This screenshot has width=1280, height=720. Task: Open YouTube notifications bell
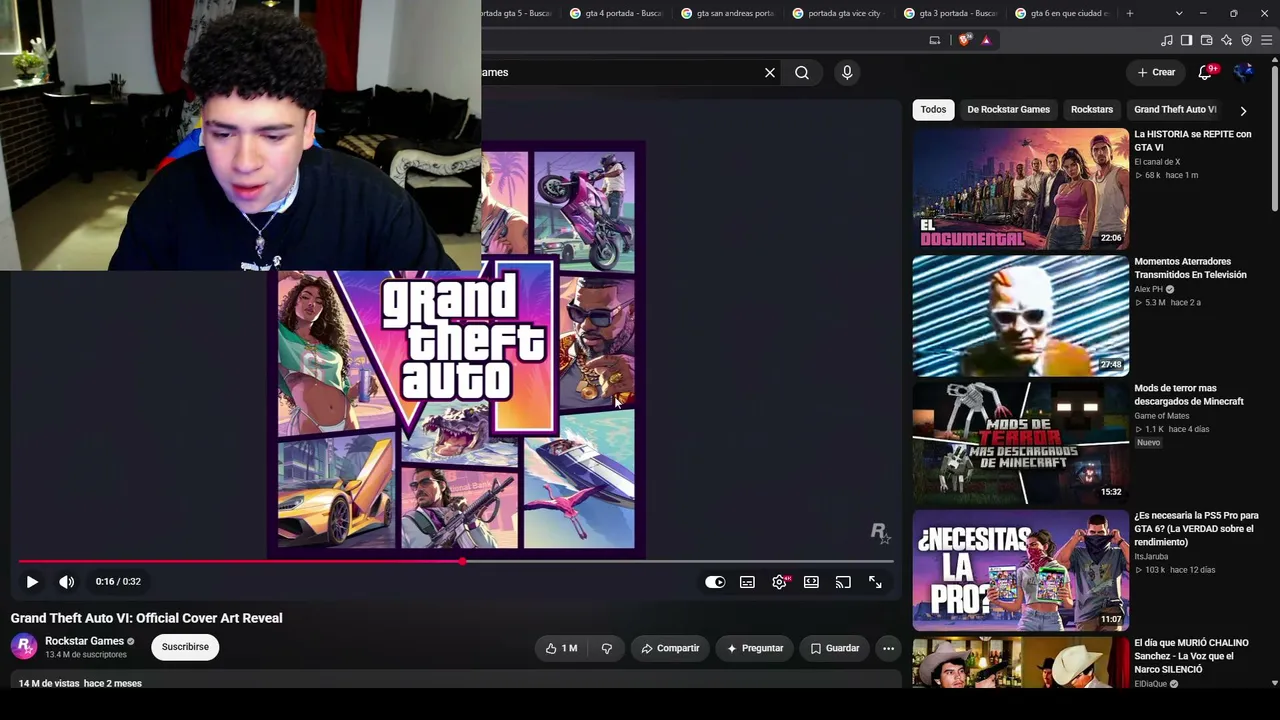(x=1206, y=72)
